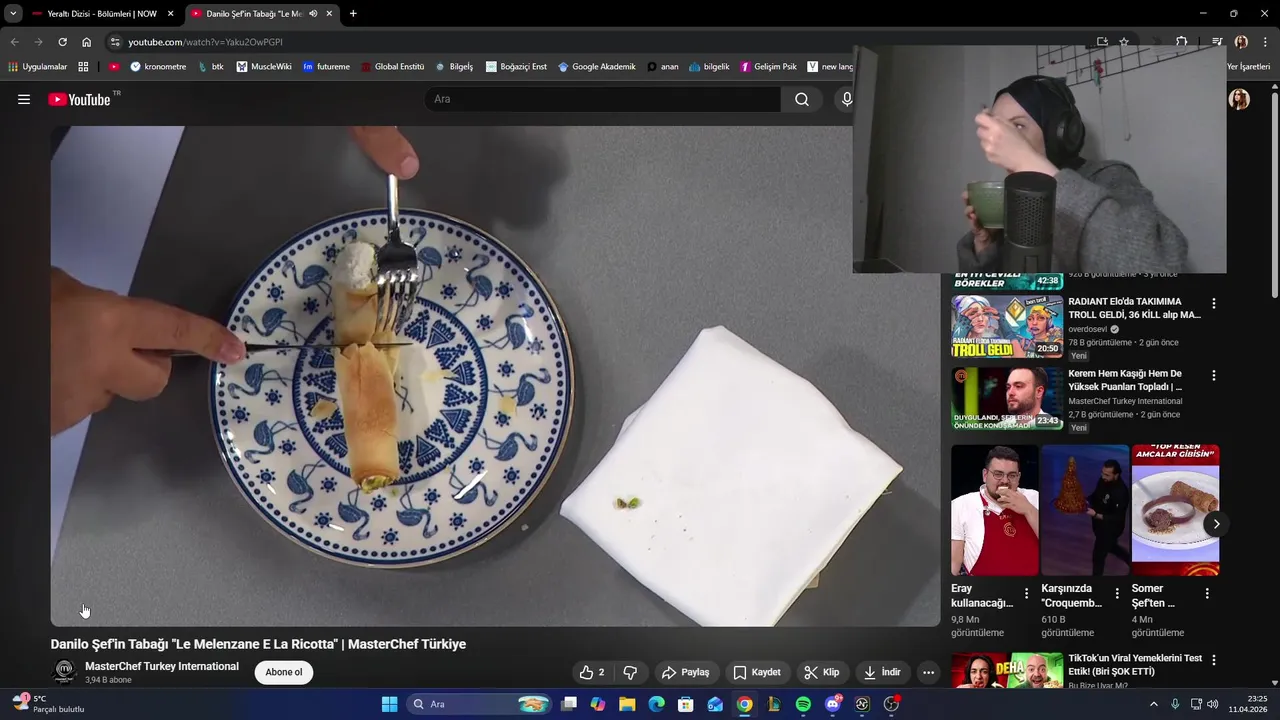This screenshot has height=720, width=1280.
Task: Open YouTube account avatar menu
Action: point(1239,99)
